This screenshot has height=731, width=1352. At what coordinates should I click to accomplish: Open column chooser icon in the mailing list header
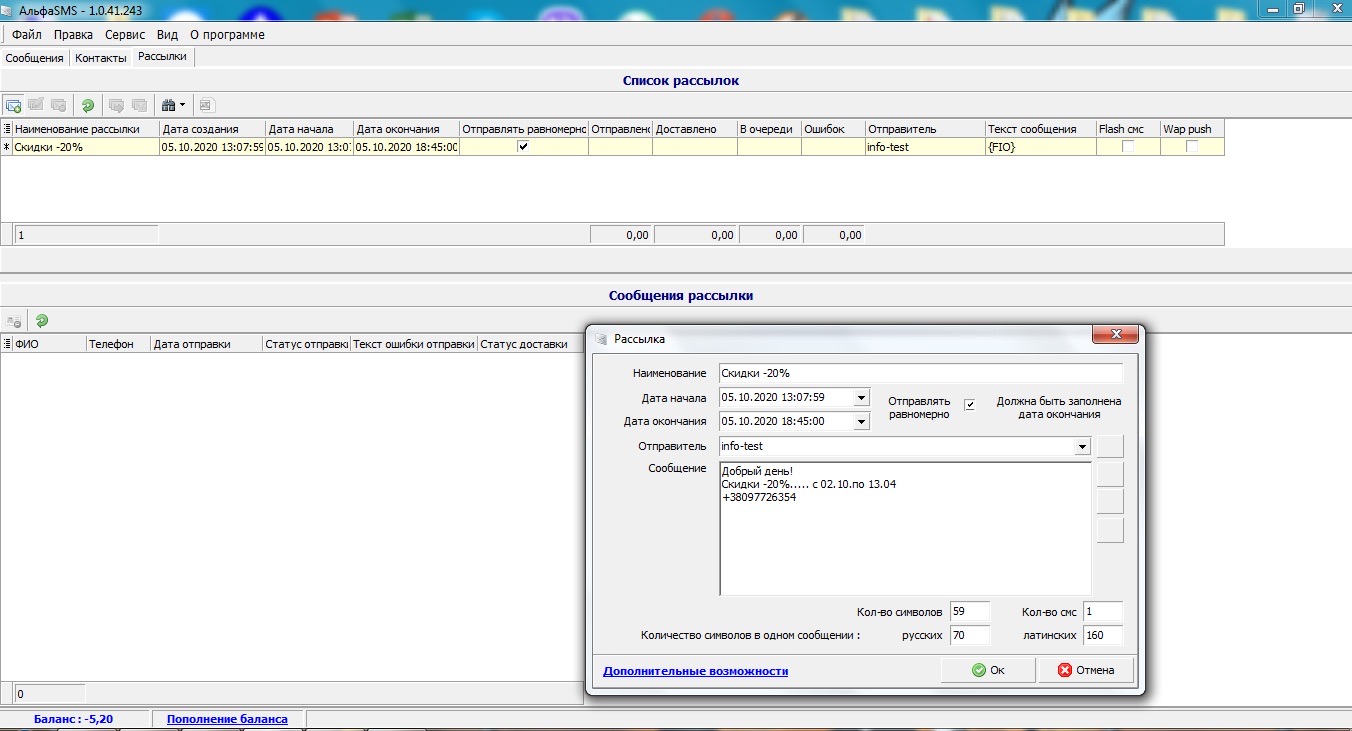tap(7, 129)
